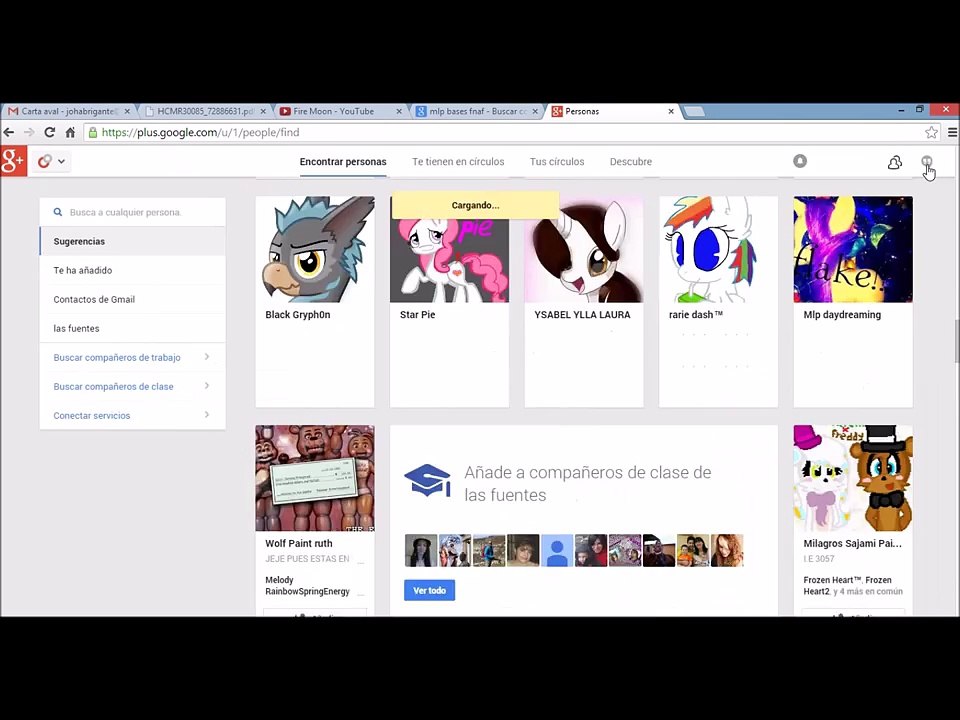Bookmark this page with the star icon

click(931, 132)
